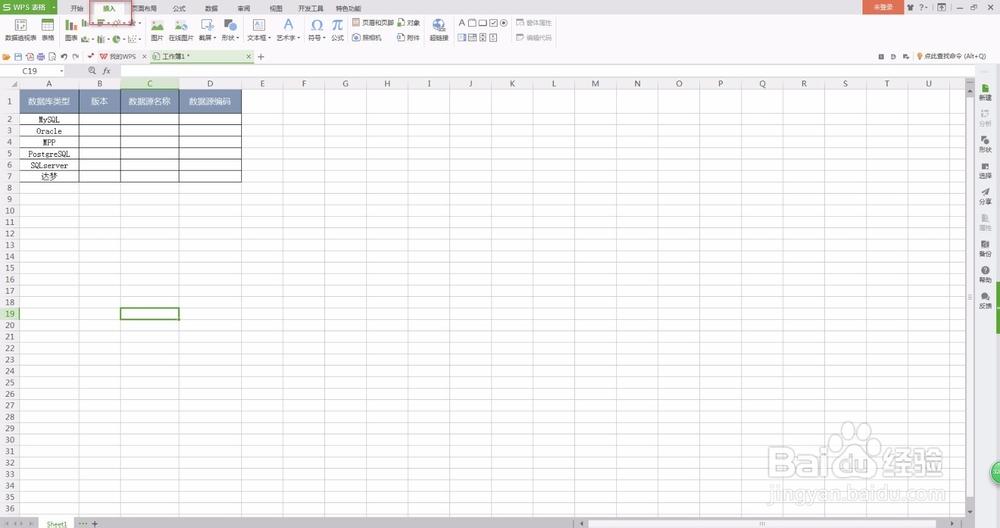This screenshot has height=528, width=1000.
Task: Click the vertical scrollbar down arrow
Action: point(970,511)
